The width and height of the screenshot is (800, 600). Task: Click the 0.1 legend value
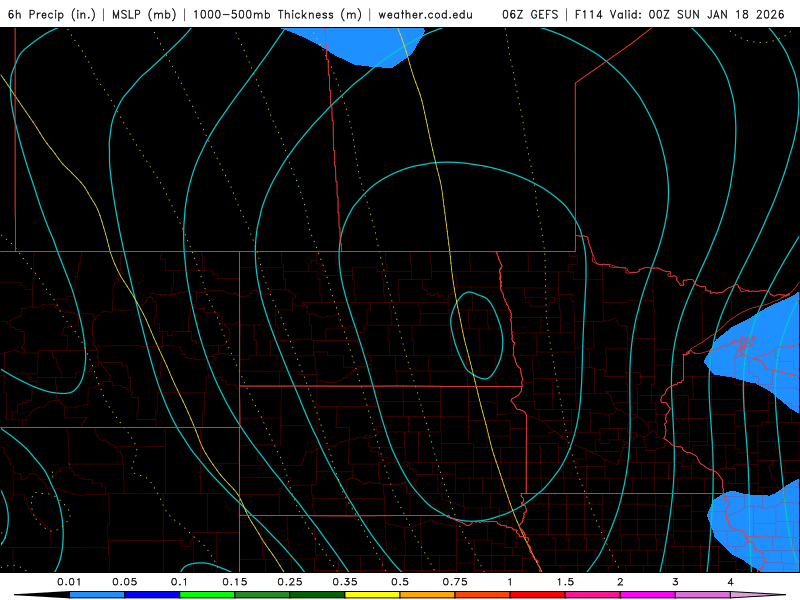pyautogui.click(x=179, y=582)
